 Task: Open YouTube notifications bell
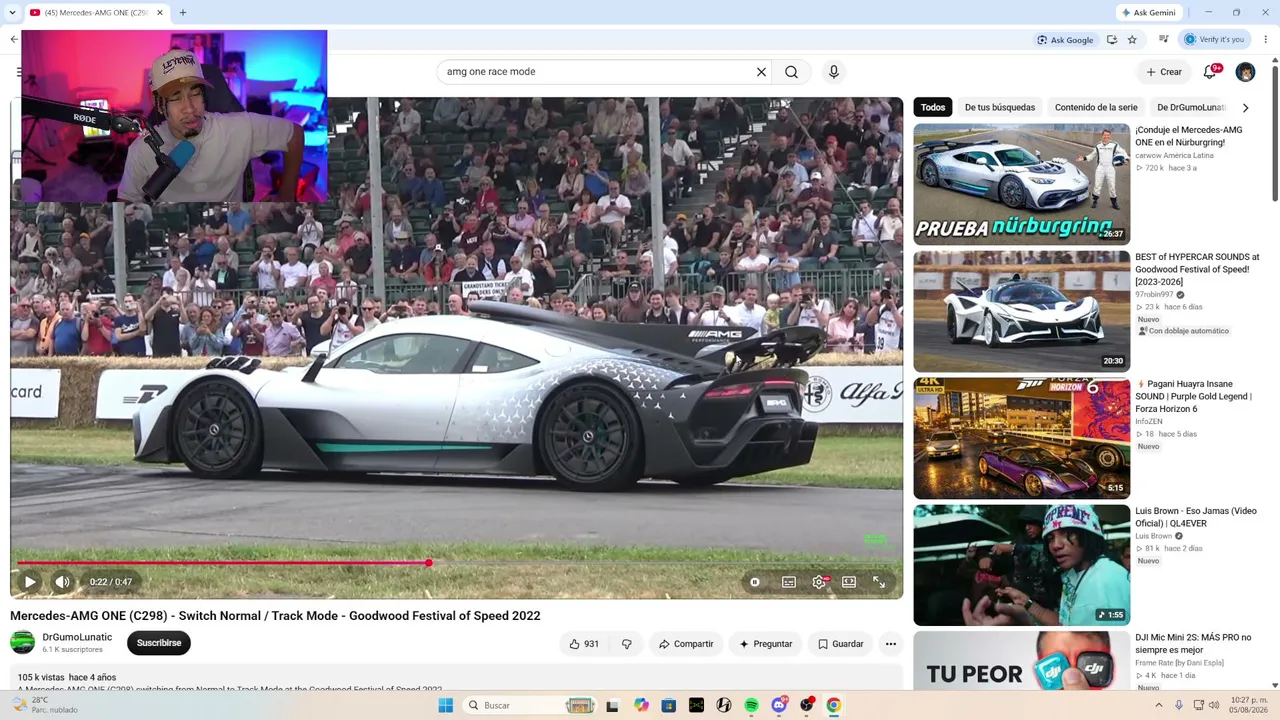[1210, 72]
